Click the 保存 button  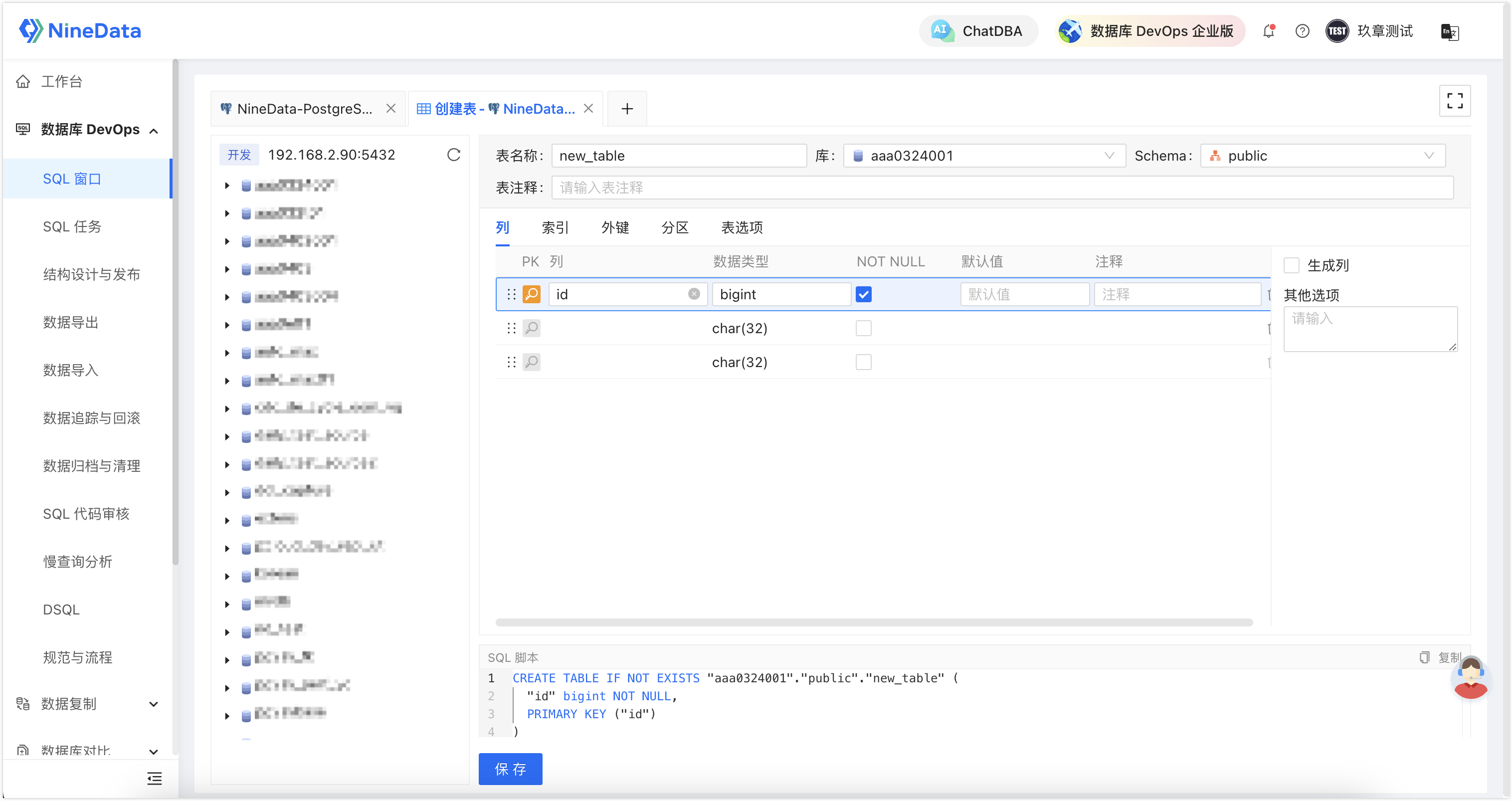(510, 769)
